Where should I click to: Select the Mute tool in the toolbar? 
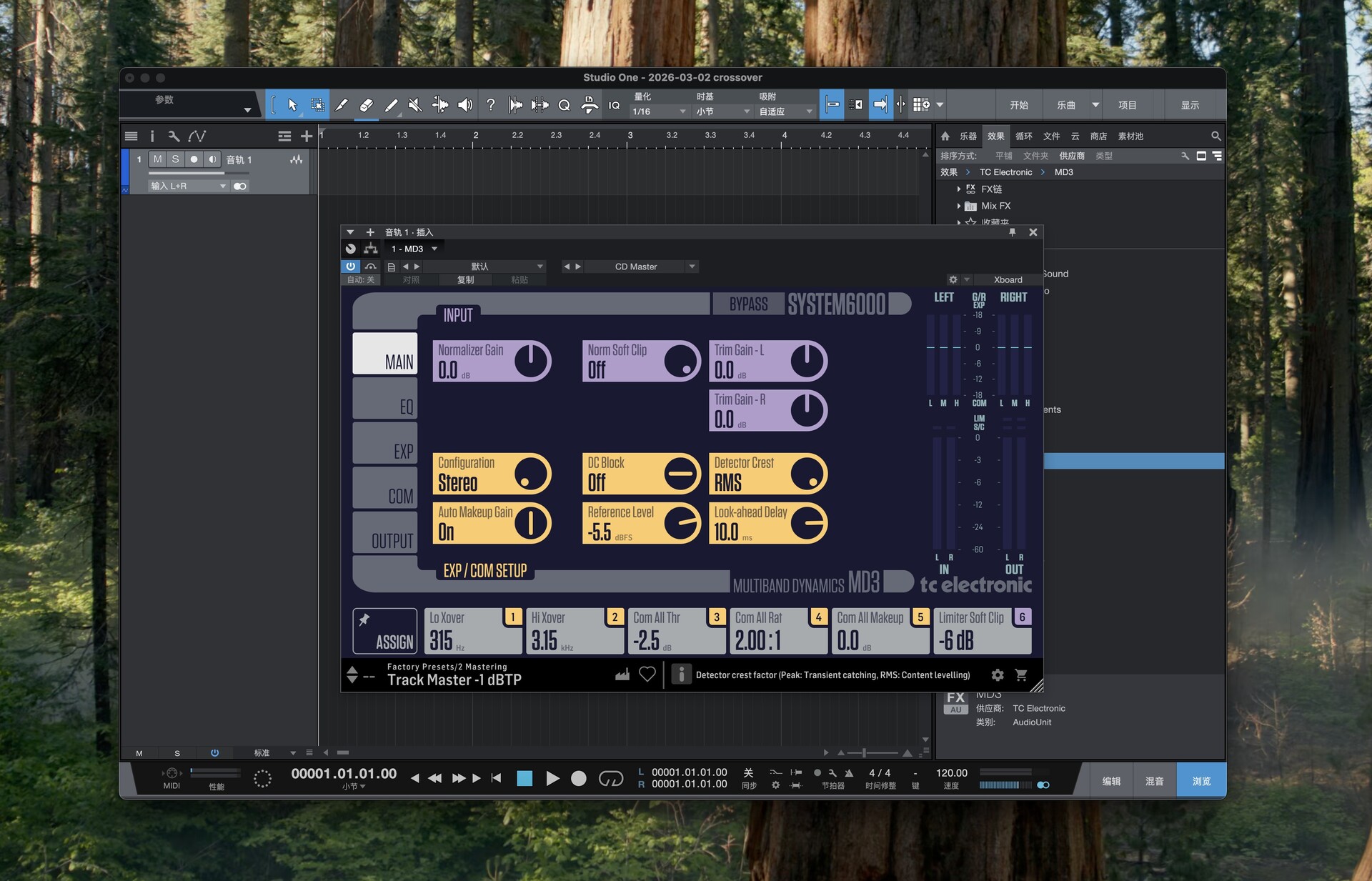[414, 104]
